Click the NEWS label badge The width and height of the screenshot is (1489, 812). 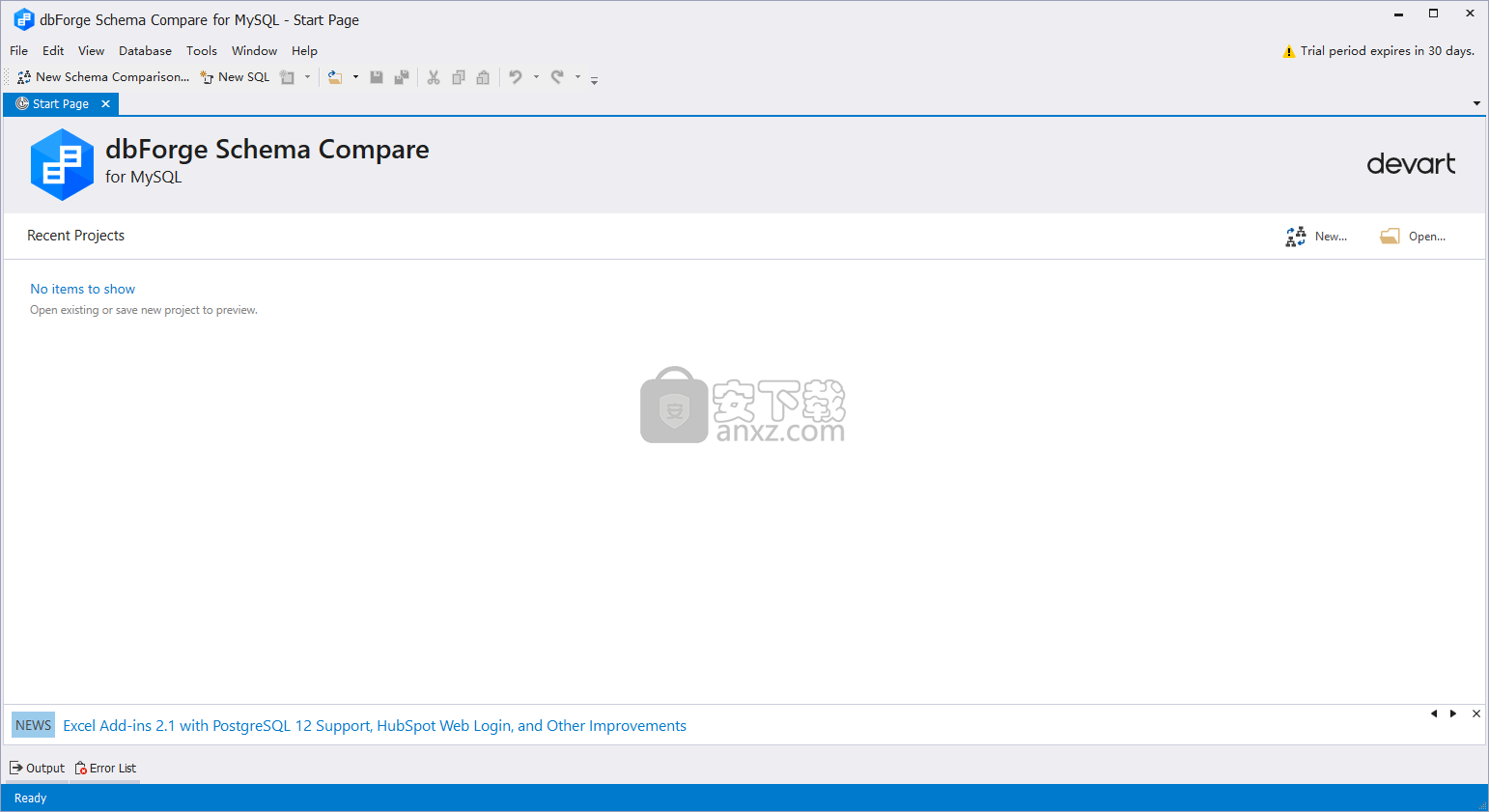tap(33, 725)
